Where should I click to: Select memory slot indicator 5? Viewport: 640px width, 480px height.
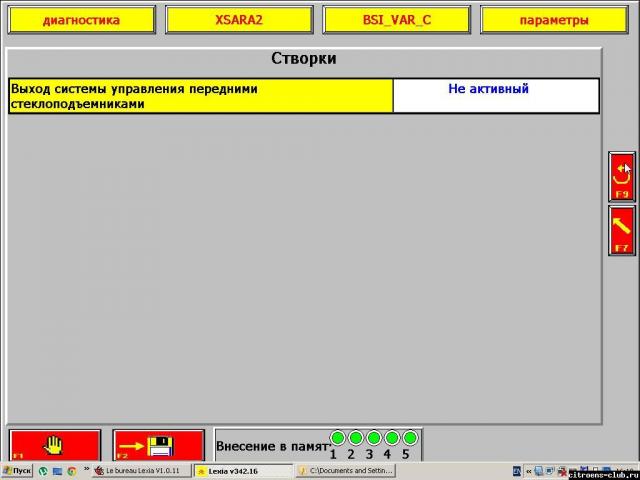coord(410,438)
